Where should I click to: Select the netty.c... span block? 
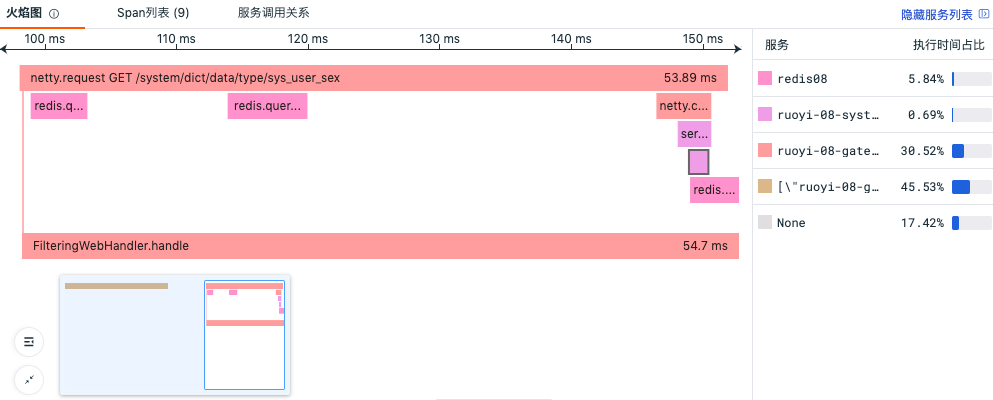pos(683,106)
